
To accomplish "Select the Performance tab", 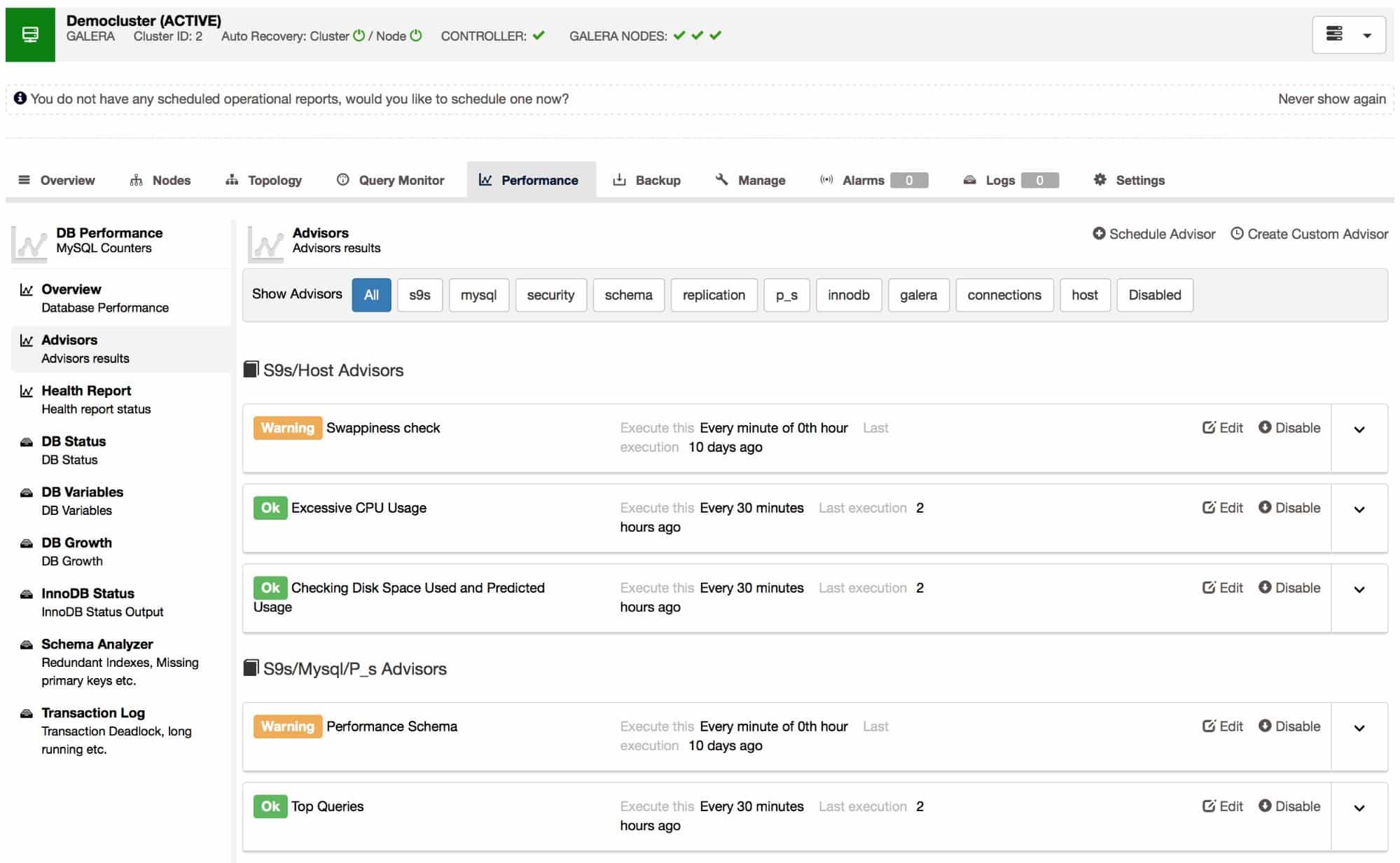I will tap(531, 180).
